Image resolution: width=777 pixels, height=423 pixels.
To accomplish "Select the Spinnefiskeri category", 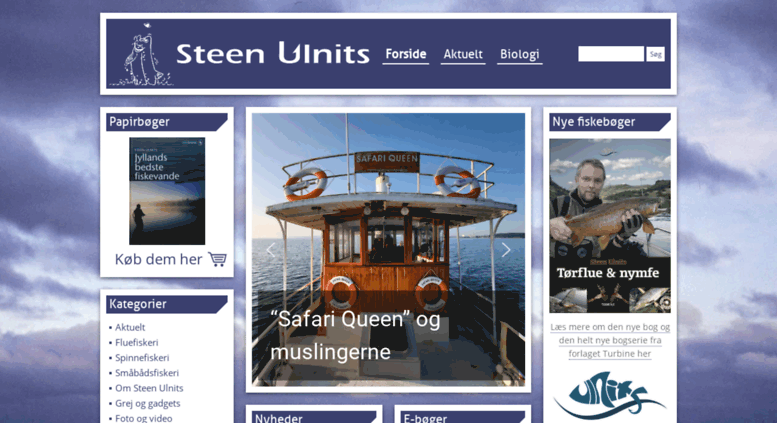I will 142,358.
